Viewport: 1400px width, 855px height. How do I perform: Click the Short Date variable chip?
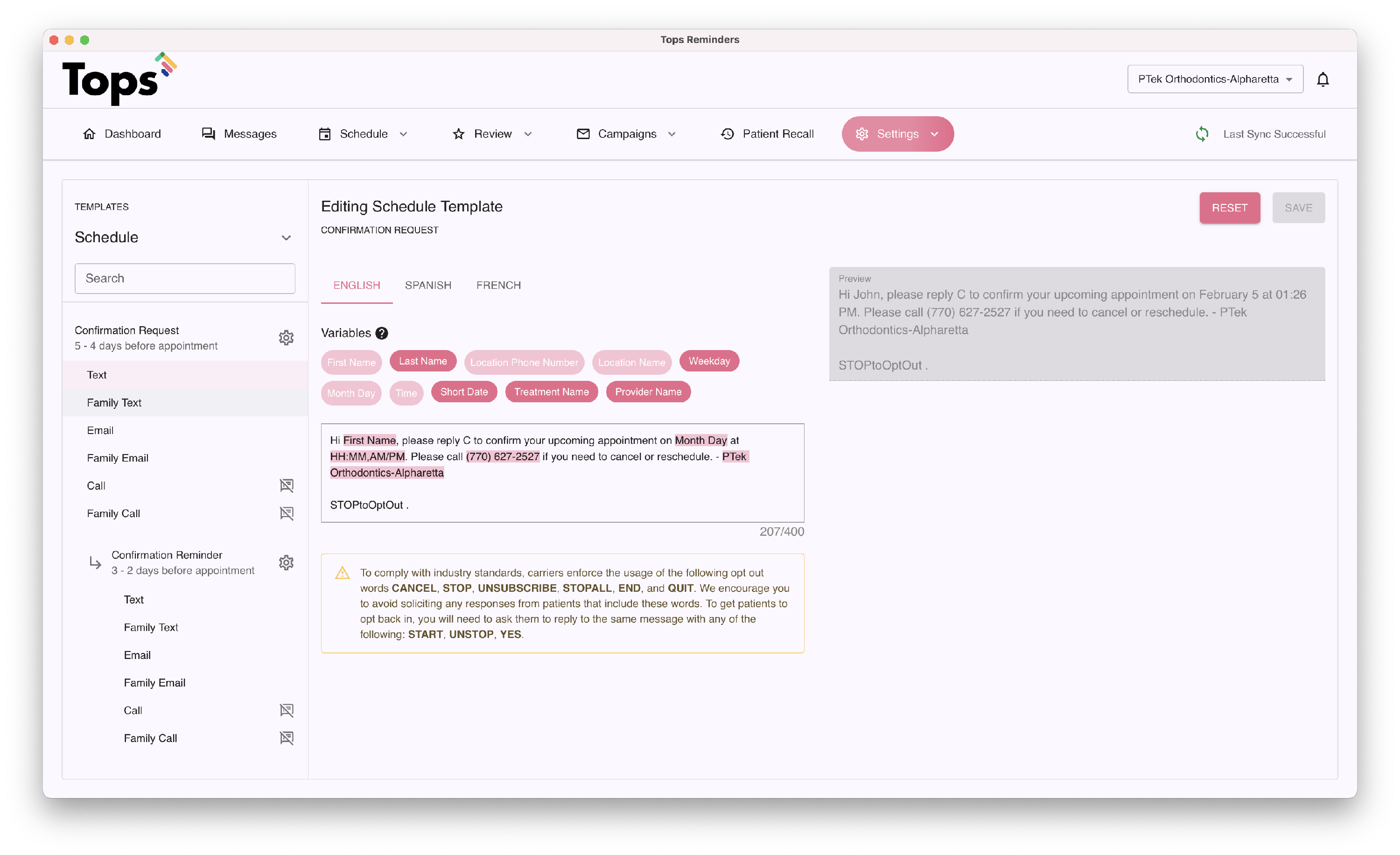tap(464, 392)
